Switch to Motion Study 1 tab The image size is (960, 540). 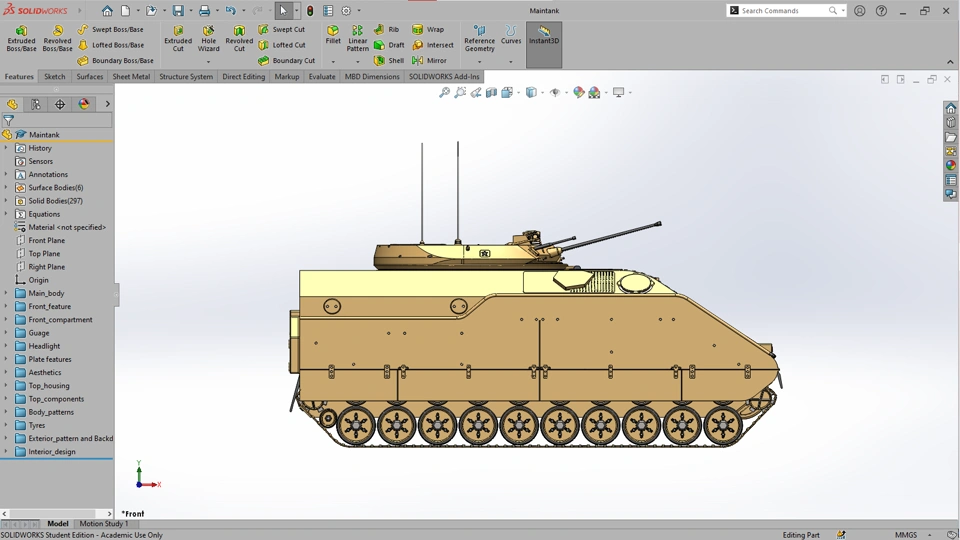103,523
